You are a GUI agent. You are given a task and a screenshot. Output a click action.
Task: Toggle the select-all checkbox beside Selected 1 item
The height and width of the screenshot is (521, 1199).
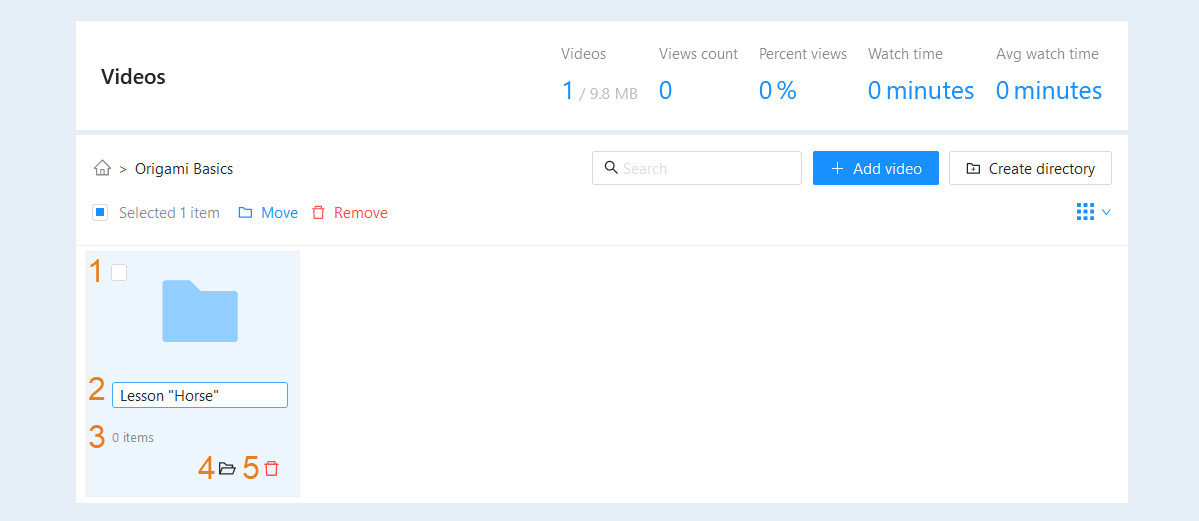coord(99,213)
